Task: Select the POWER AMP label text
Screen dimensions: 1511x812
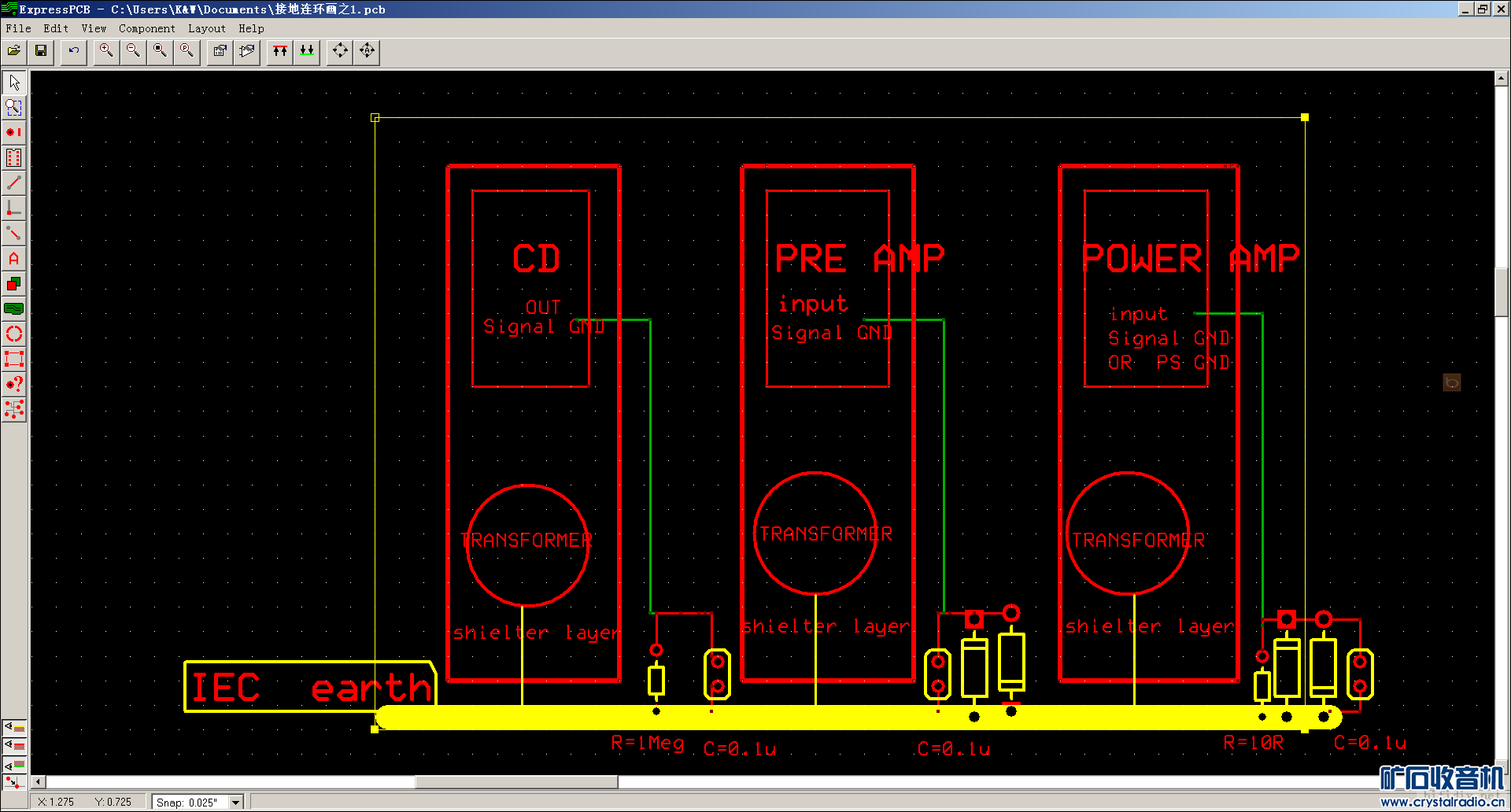Action: click(1190, 258)
